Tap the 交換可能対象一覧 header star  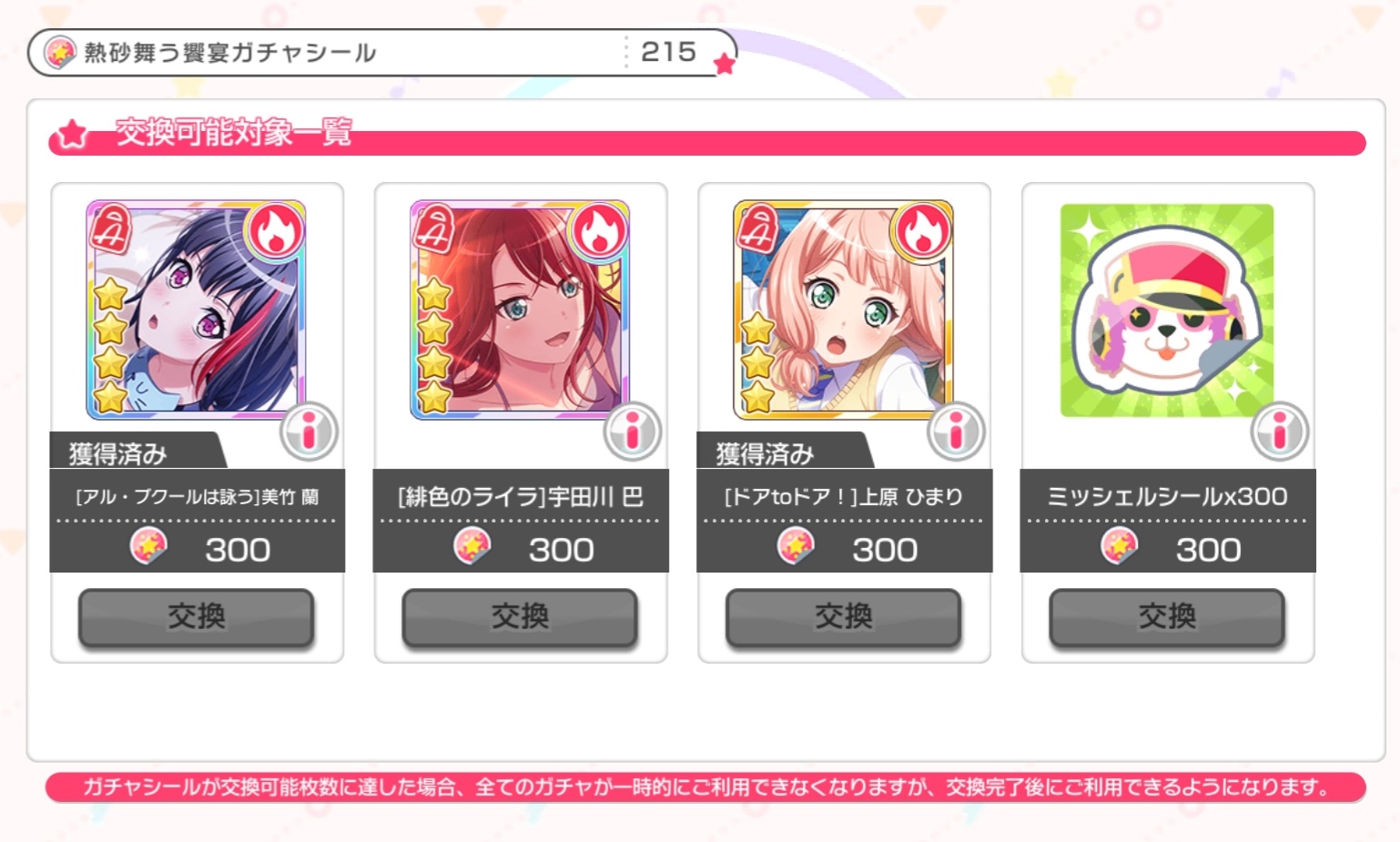click(71, 137)
